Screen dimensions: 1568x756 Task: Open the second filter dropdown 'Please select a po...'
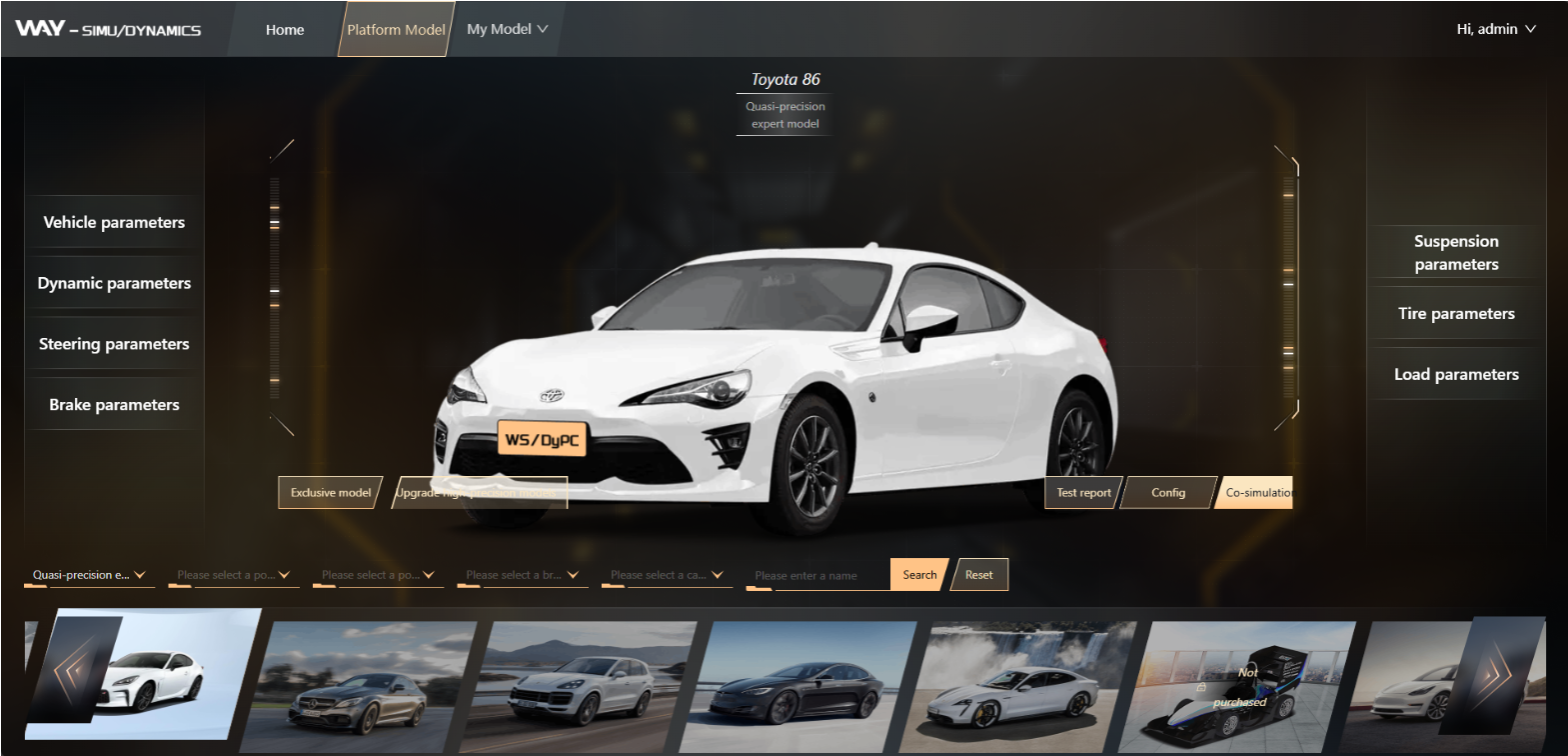234,575
